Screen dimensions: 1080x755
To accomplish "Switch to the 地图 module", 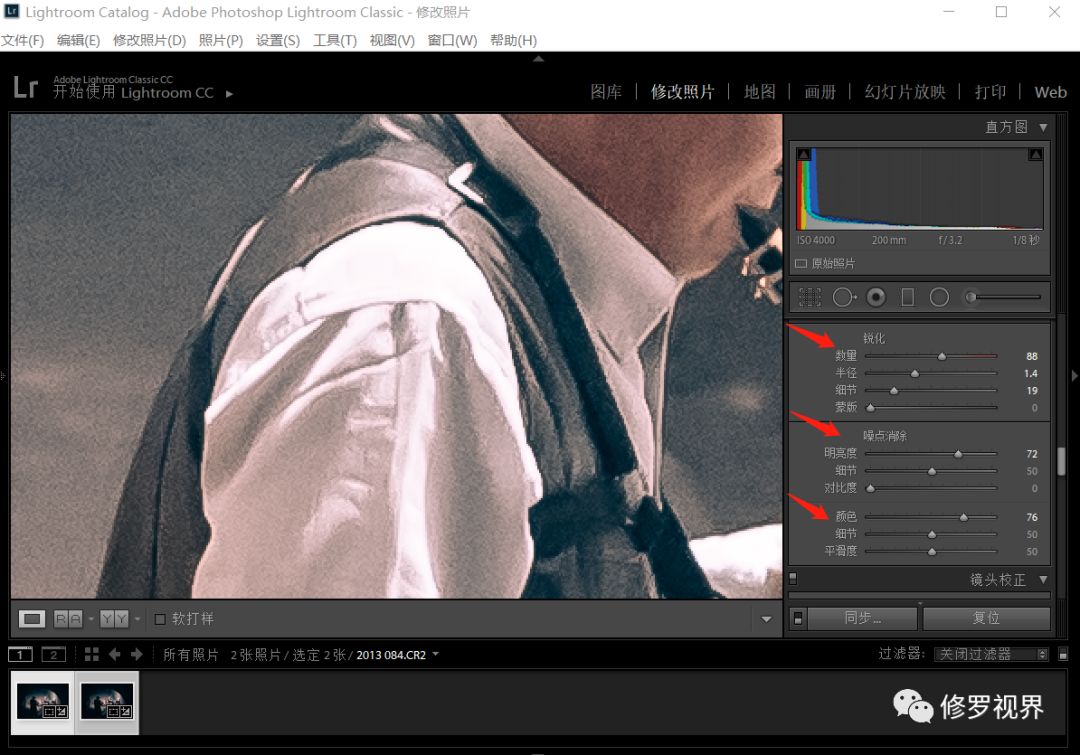I will point(760,92).
